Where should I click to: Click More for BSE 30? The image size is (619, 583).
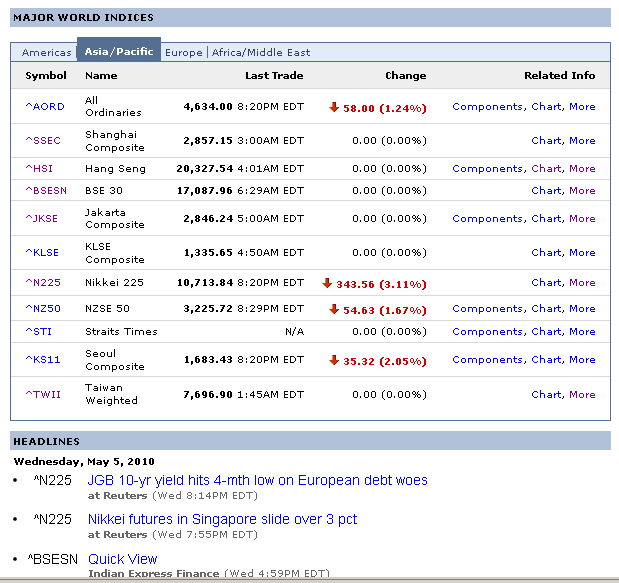pyautogui.click(x=582, y=191)
